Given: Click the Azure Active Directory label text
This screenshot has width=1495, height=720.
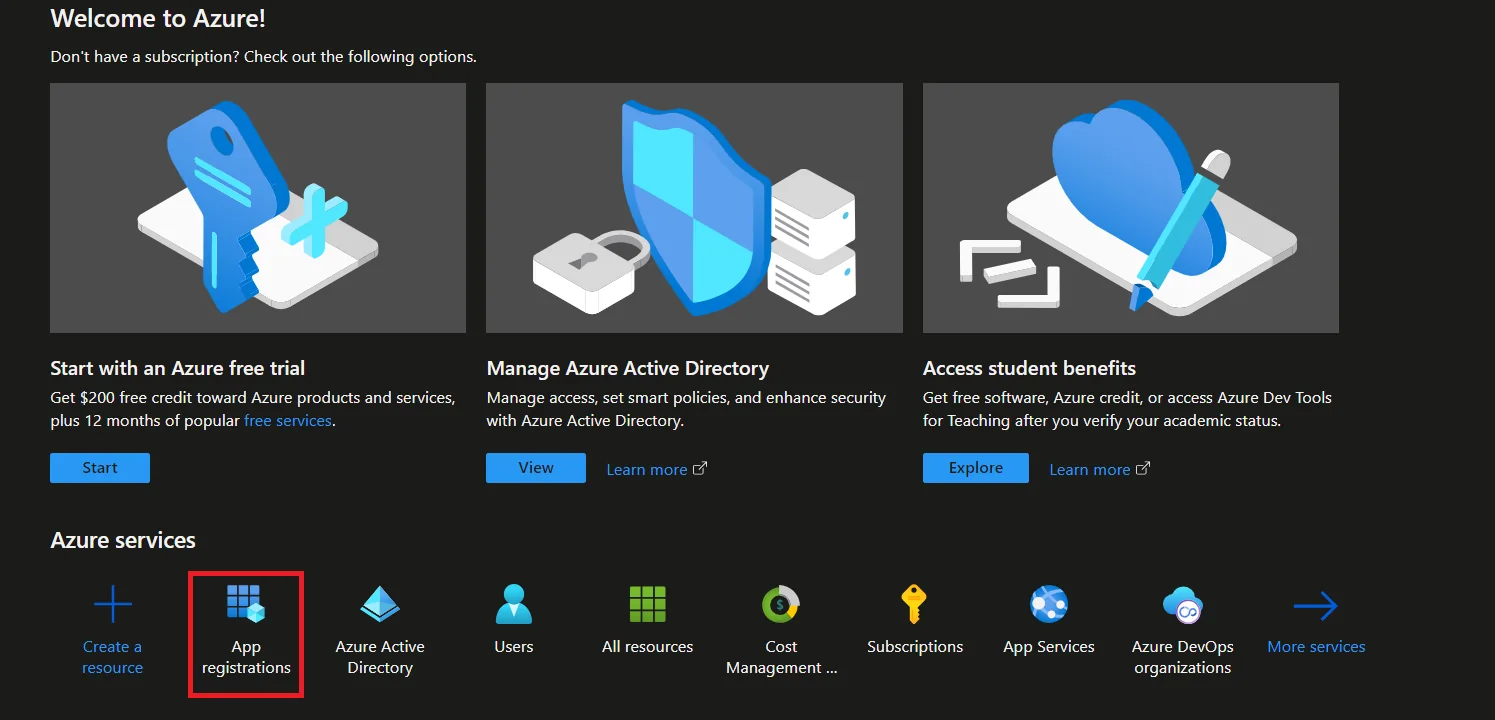Looking at the screenshot, I should click(x=380, y=657).
